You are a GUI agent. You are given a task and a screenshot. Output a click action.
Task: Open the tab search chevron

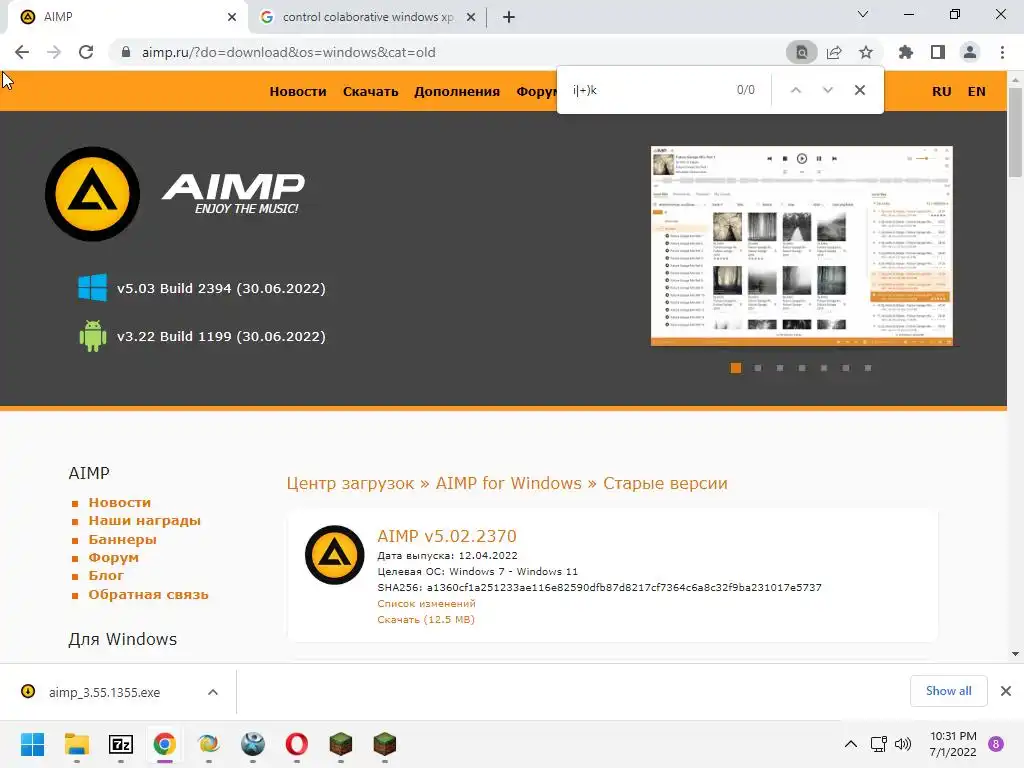click(x=863, y=14)
